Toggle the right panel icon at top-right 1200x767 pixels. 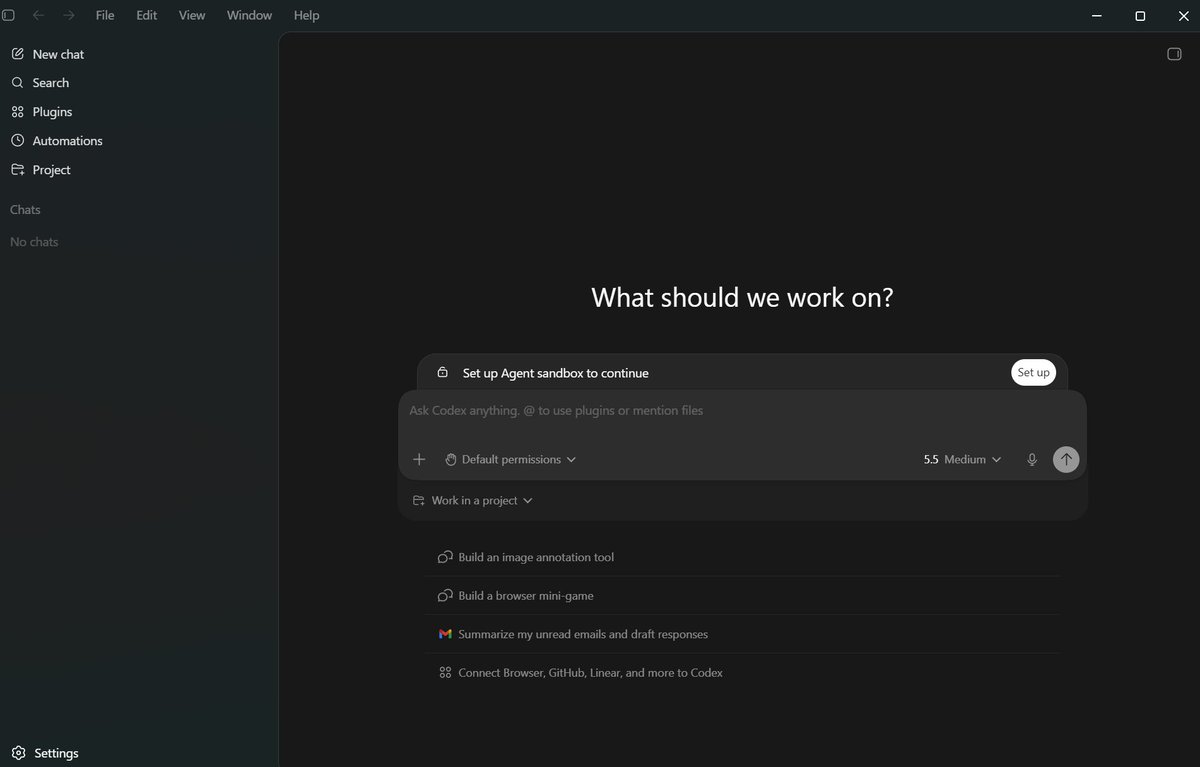[1175, 54]
